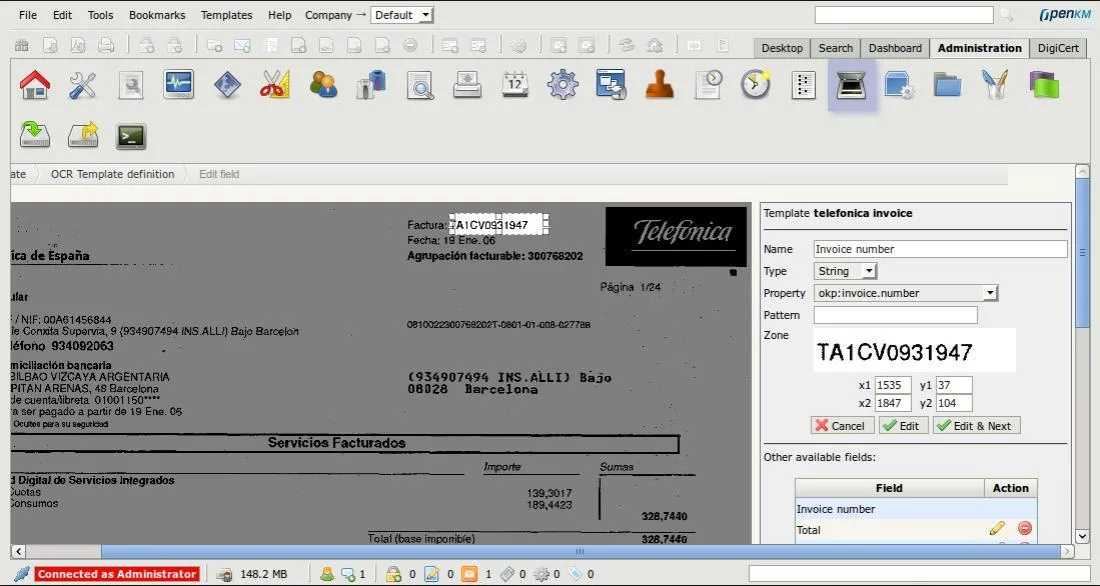The height and width of the screenshot is (586, 1100).
Task: Click the blue gear icon
Action: pyautogui.click(x=563, y=85)
